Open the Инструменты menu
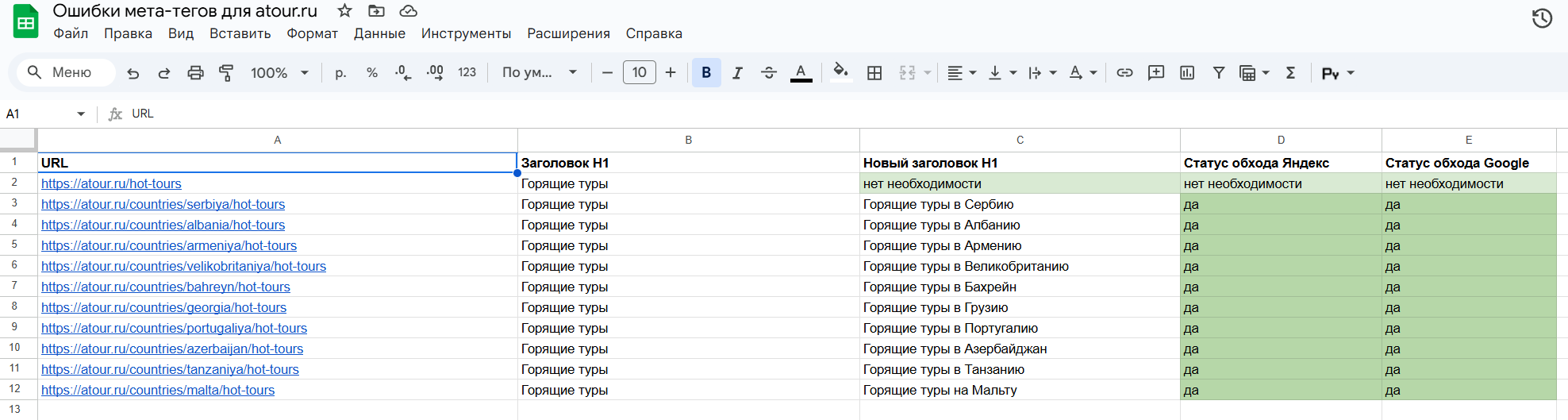The height and width of the screenshot is (420, 1568). 466,33
